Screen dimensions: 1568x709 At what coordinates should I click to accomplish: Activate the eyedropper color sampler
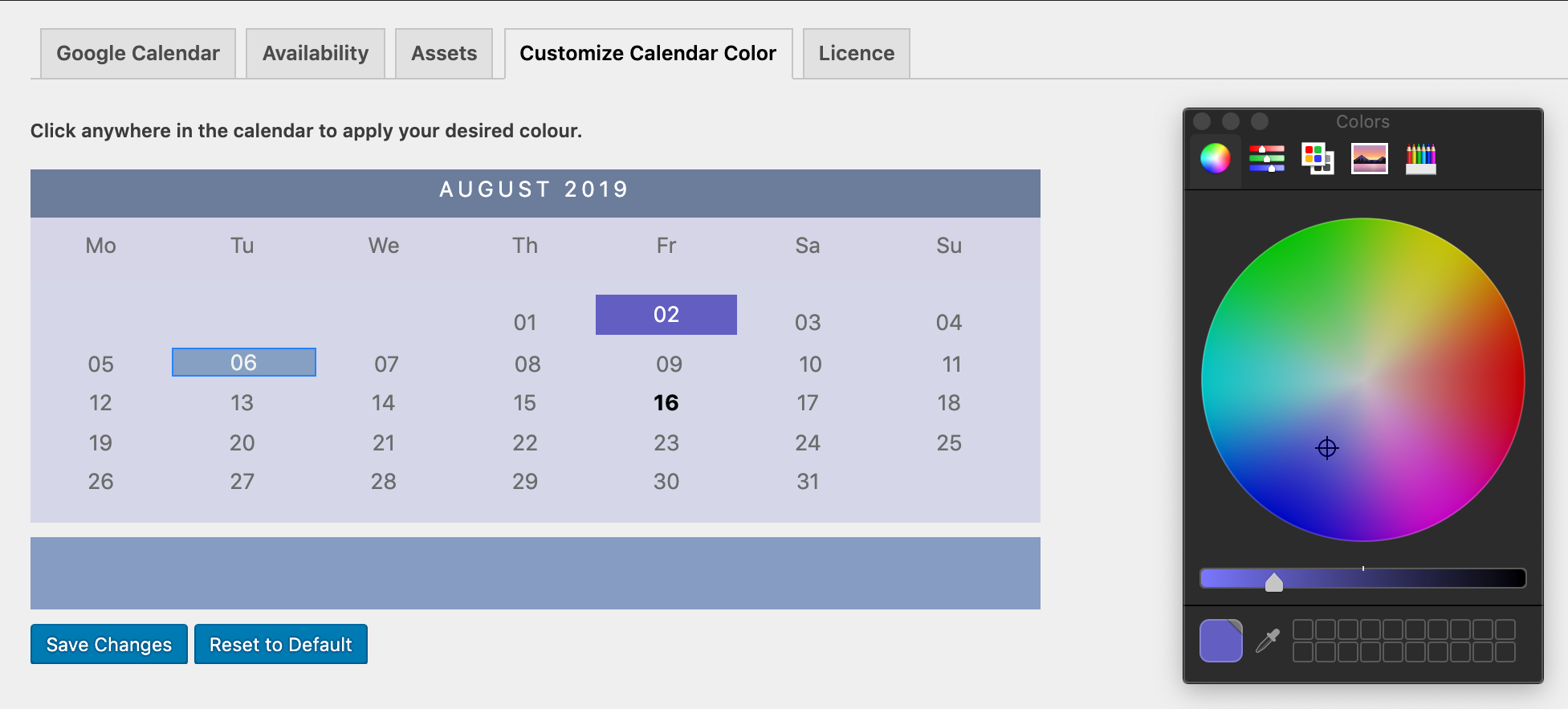[1267, 641]
